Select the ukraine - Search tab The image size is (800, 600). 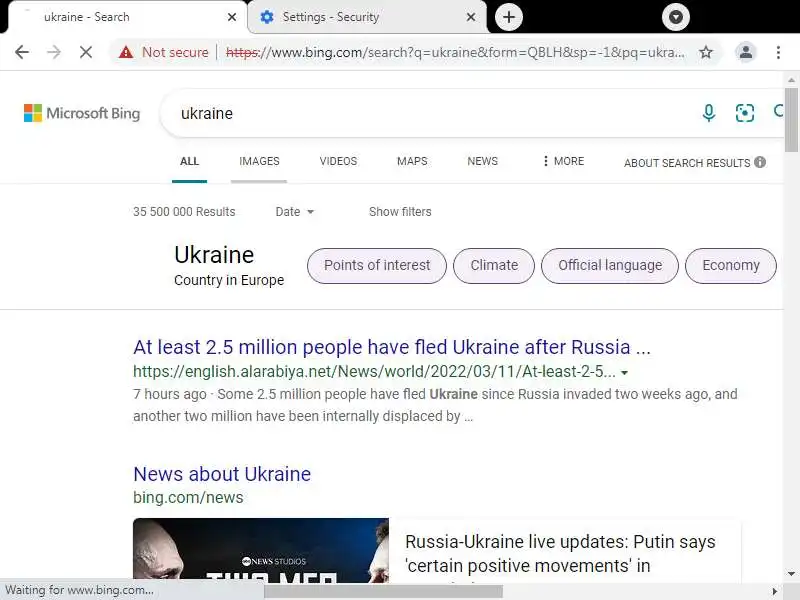[x=128, y=17]
